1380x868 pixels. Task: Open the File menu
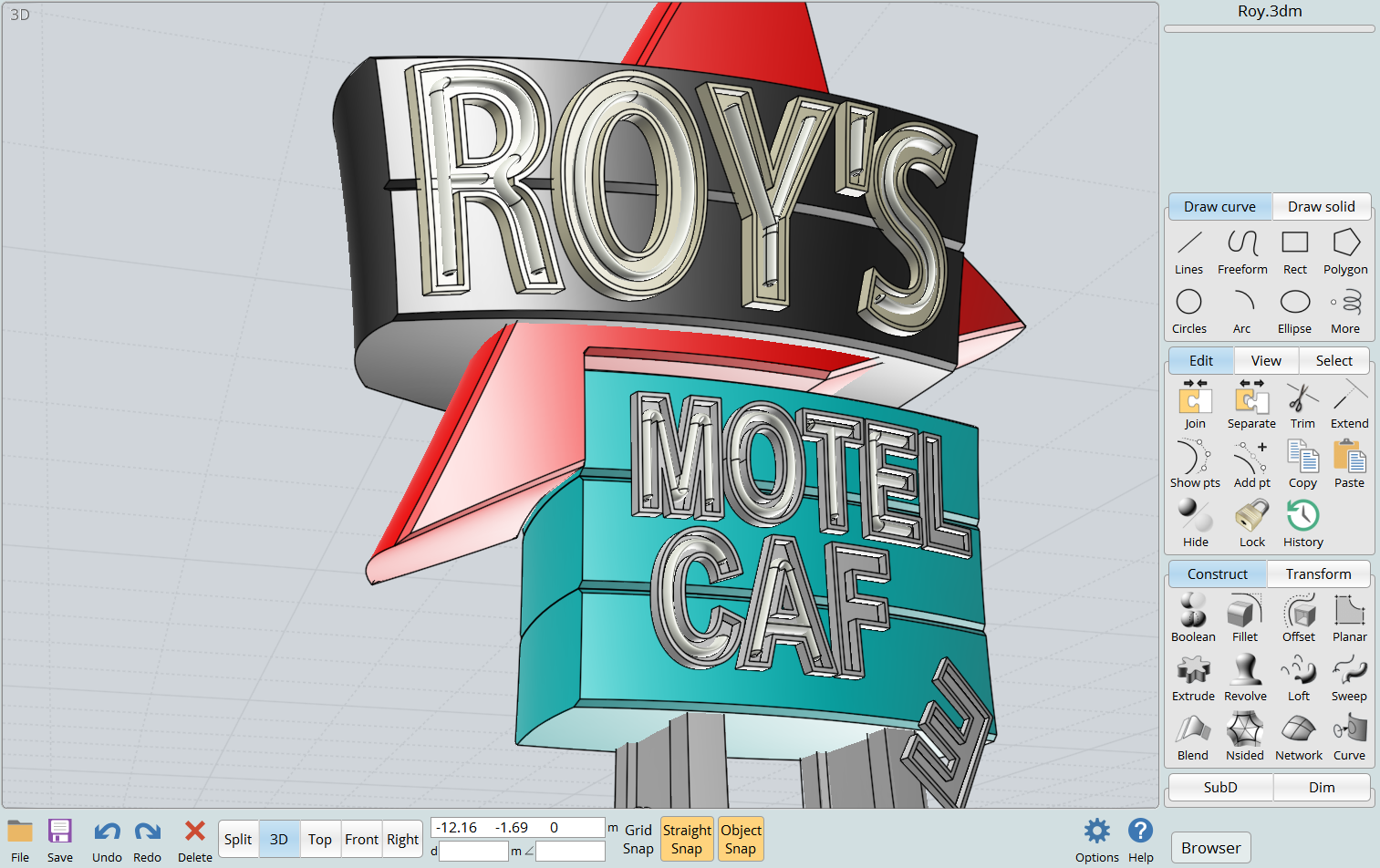(20, 840)
